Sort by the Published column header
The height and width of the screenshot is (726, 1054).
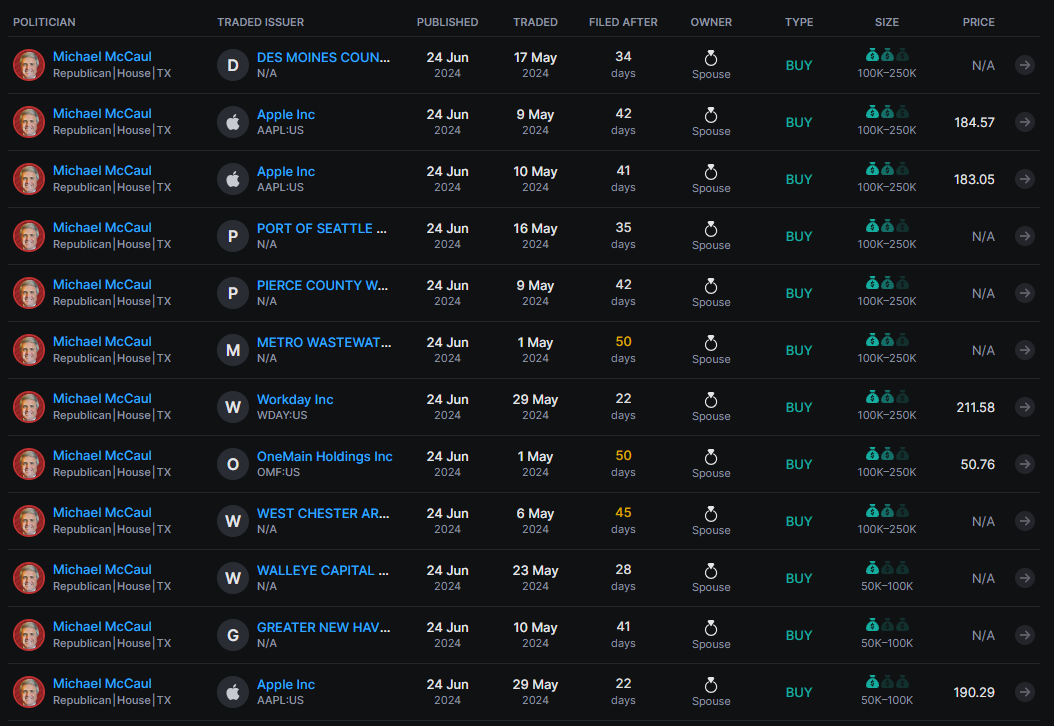point(448,22)
